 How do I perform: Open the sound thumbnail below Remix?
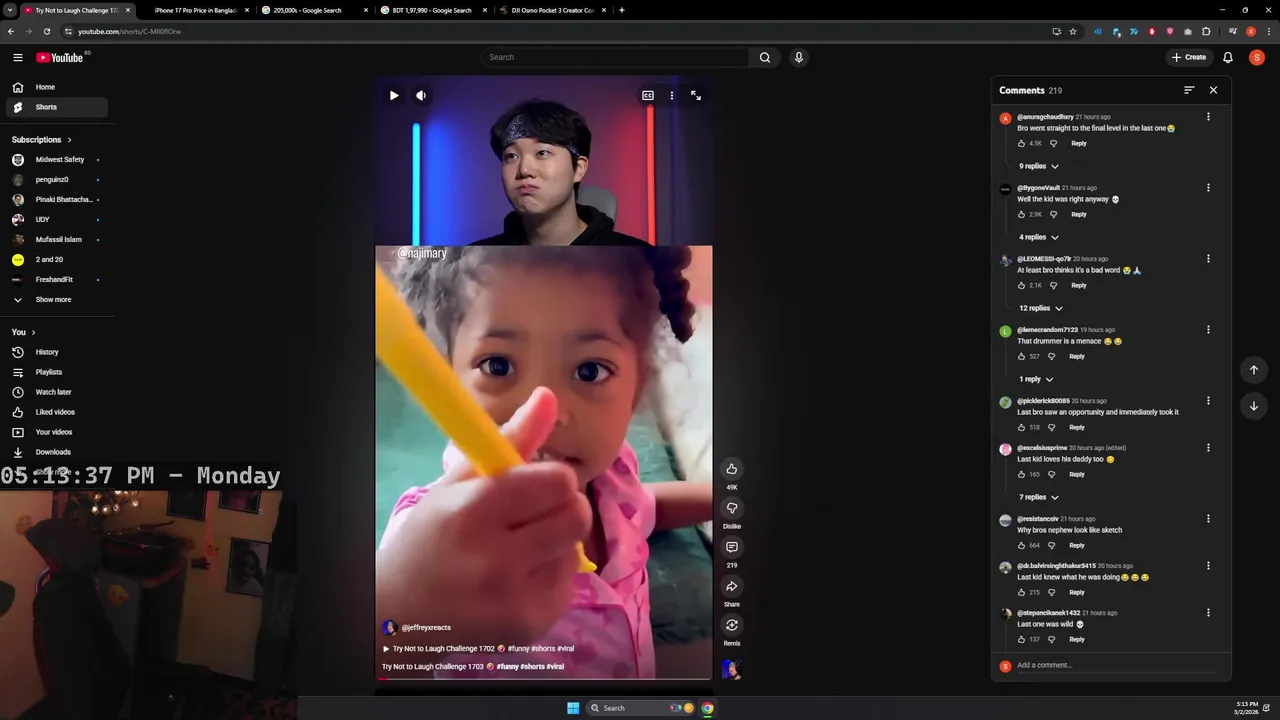click(x=732, y=669)
